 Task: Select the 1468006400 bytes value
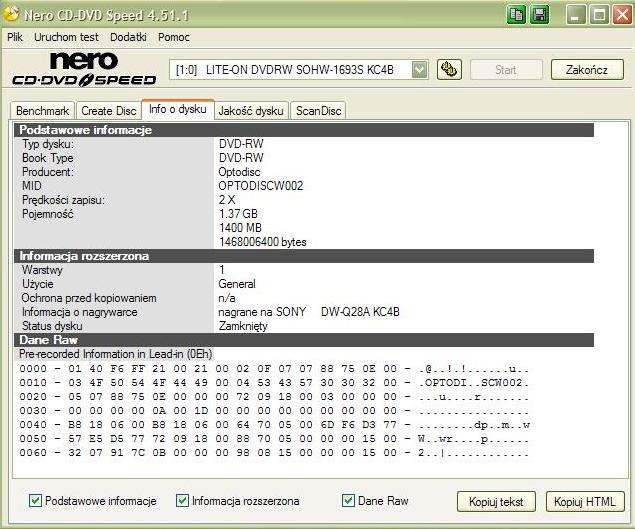[263, 242]
